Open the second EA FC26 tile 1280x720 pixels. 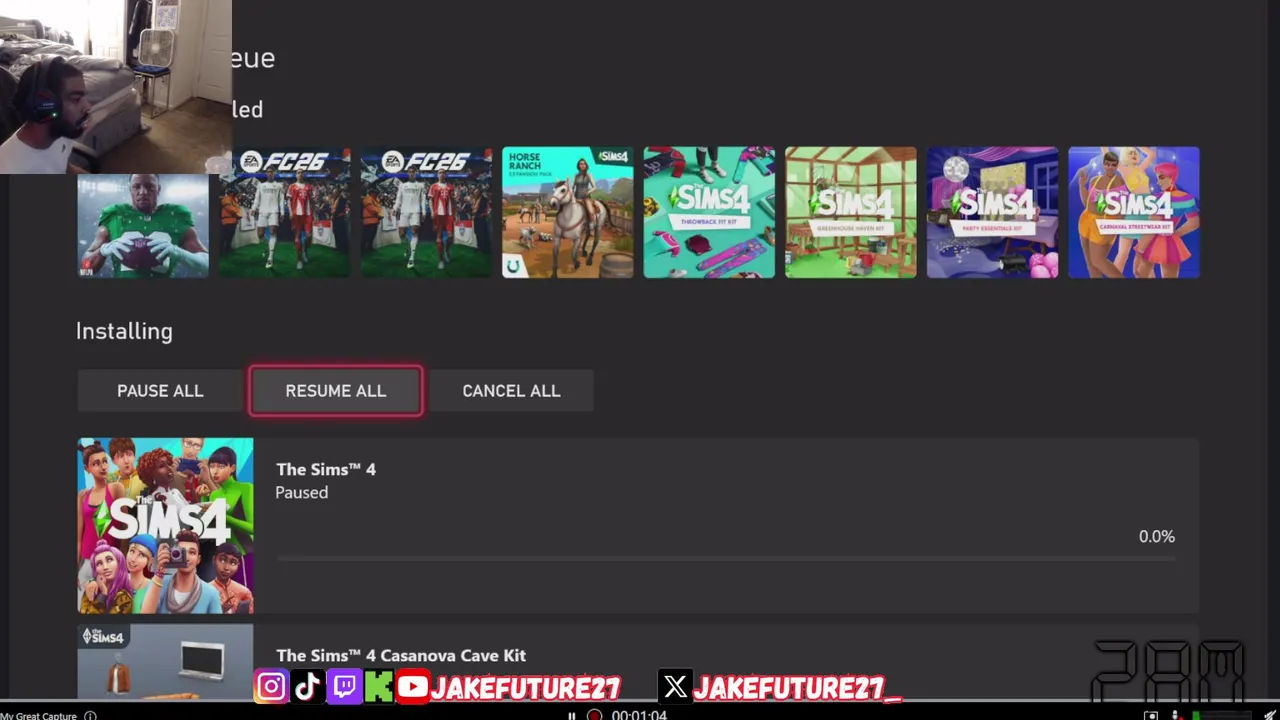[x=426, y=212]
